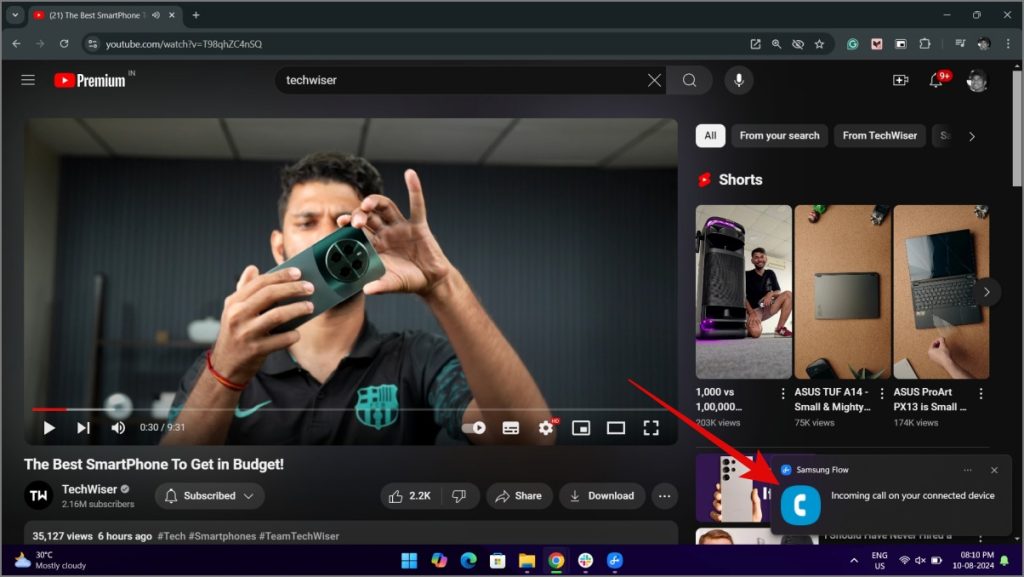Viewport: 1024px width, 577px height.
Task: Share this video
Action: pyautogui.click(x=519, y=495)
